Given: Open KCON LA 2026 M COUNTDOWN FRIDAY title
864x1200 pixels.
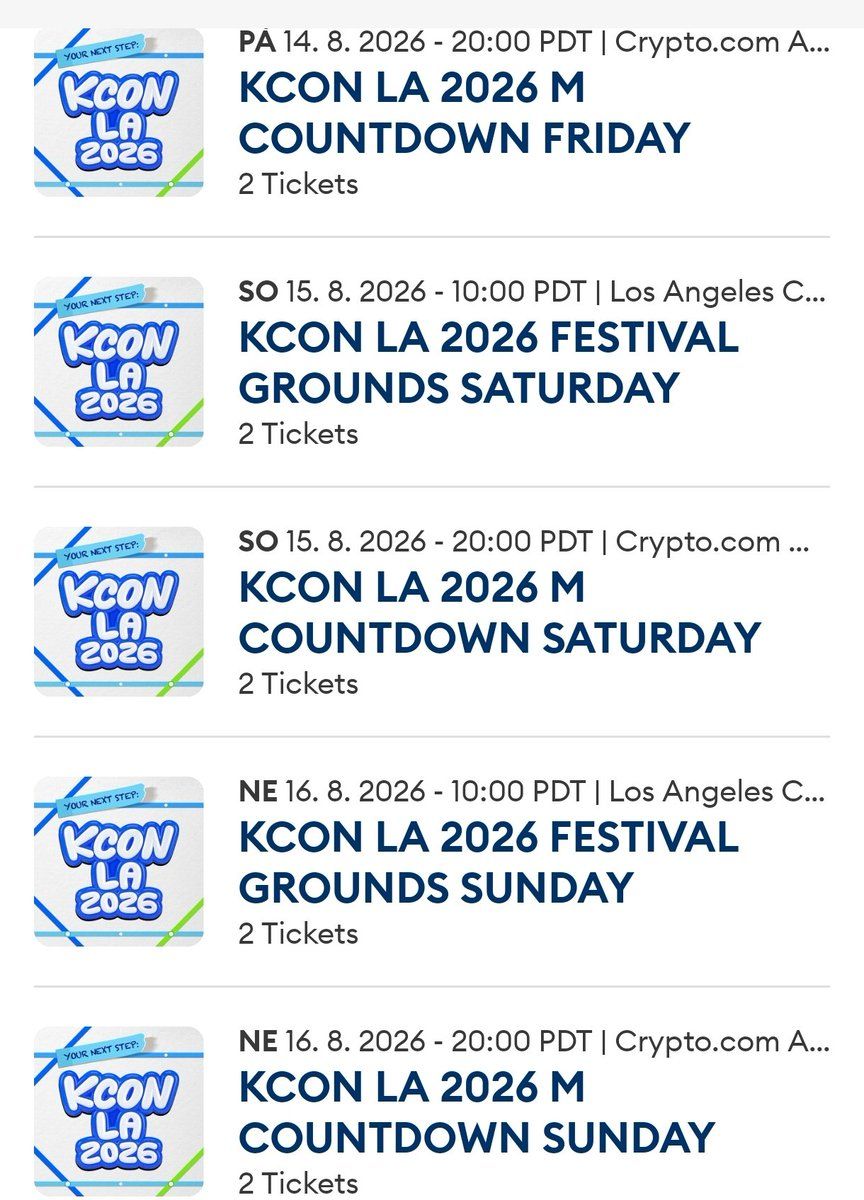Looking at the screenshot, I should point(464,113).
